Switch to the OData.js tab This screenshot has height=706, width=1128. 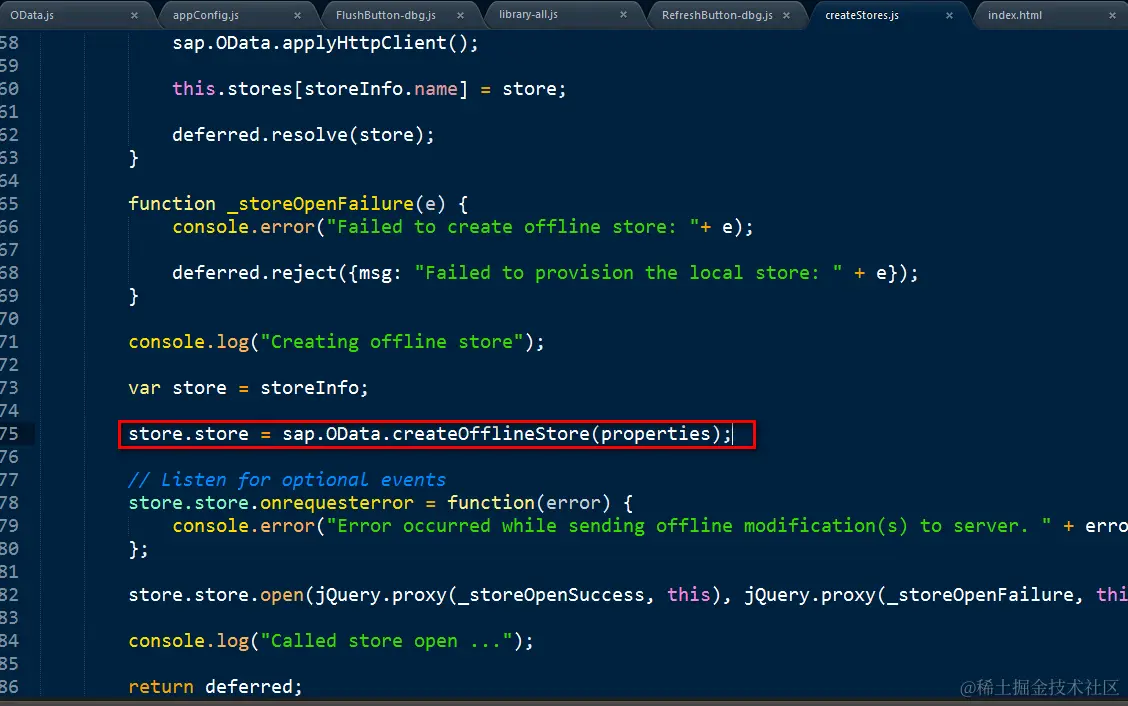(x=32, y=15)
